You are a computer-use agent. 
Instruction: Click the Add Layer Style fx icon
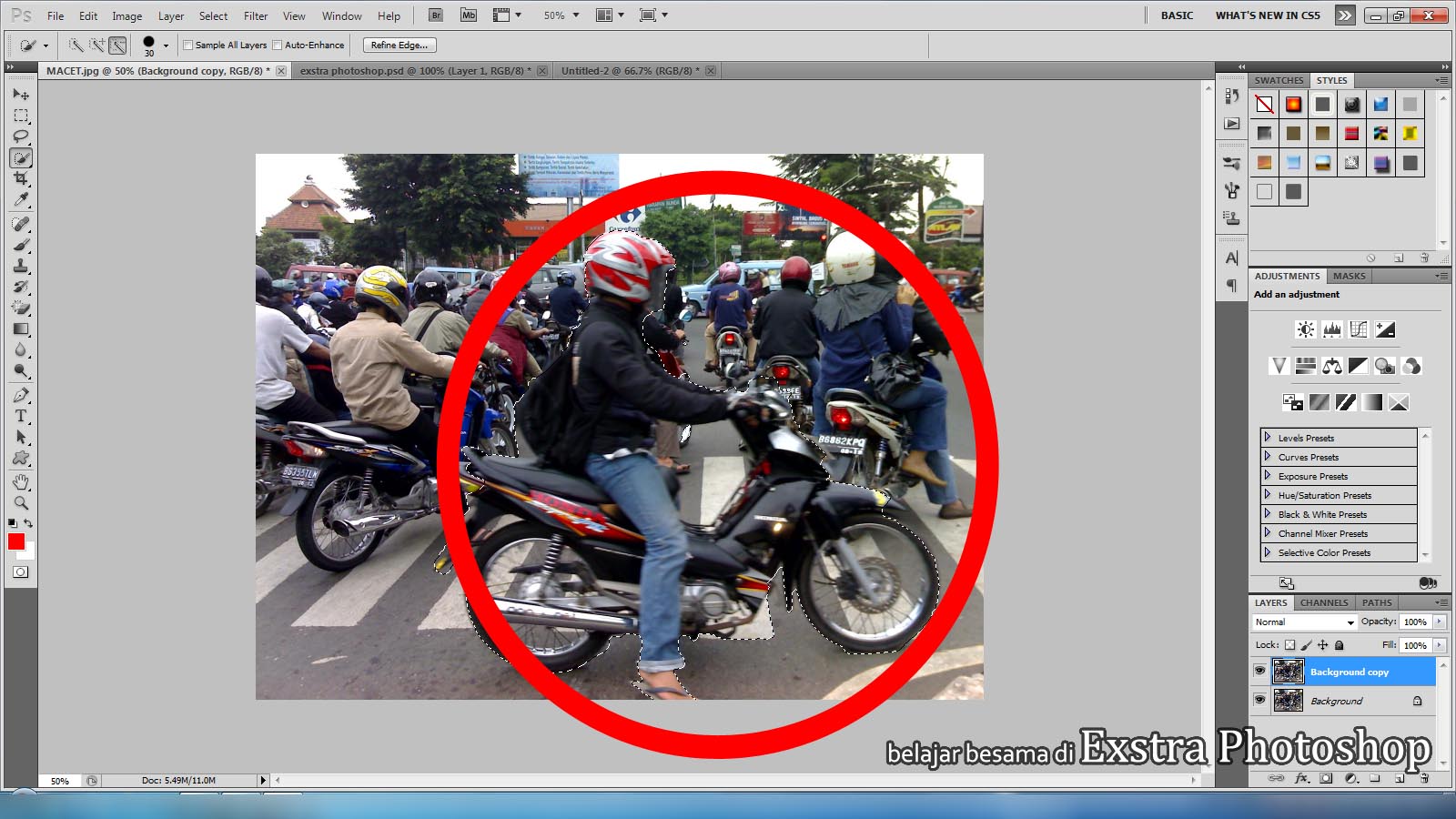(x=1300, y=778)
